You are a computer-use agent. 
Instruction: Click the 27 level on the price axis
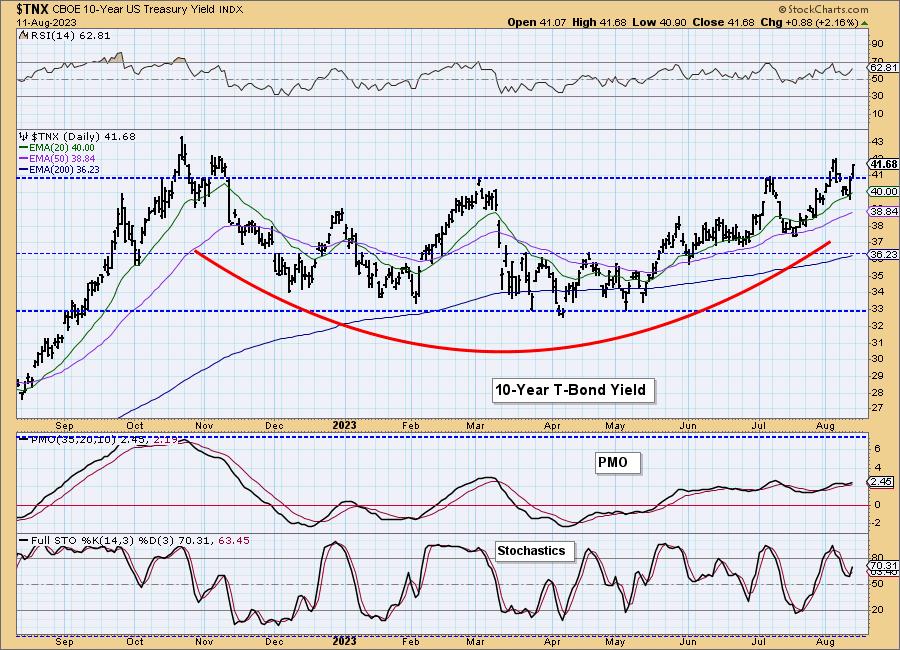click(876, 408)
